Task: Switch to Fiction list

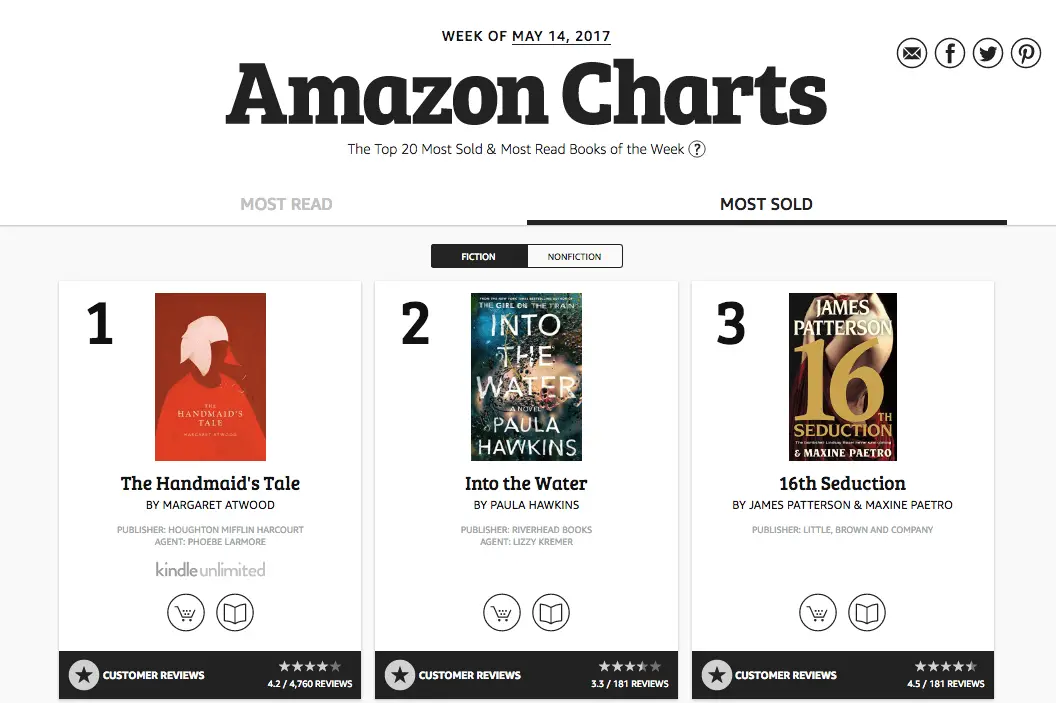Action: [479, 257]
